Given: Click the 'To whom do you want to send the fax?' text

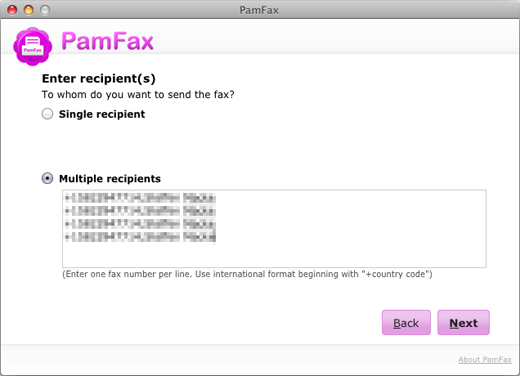Looking at the screenshot, I should (138, 95).
